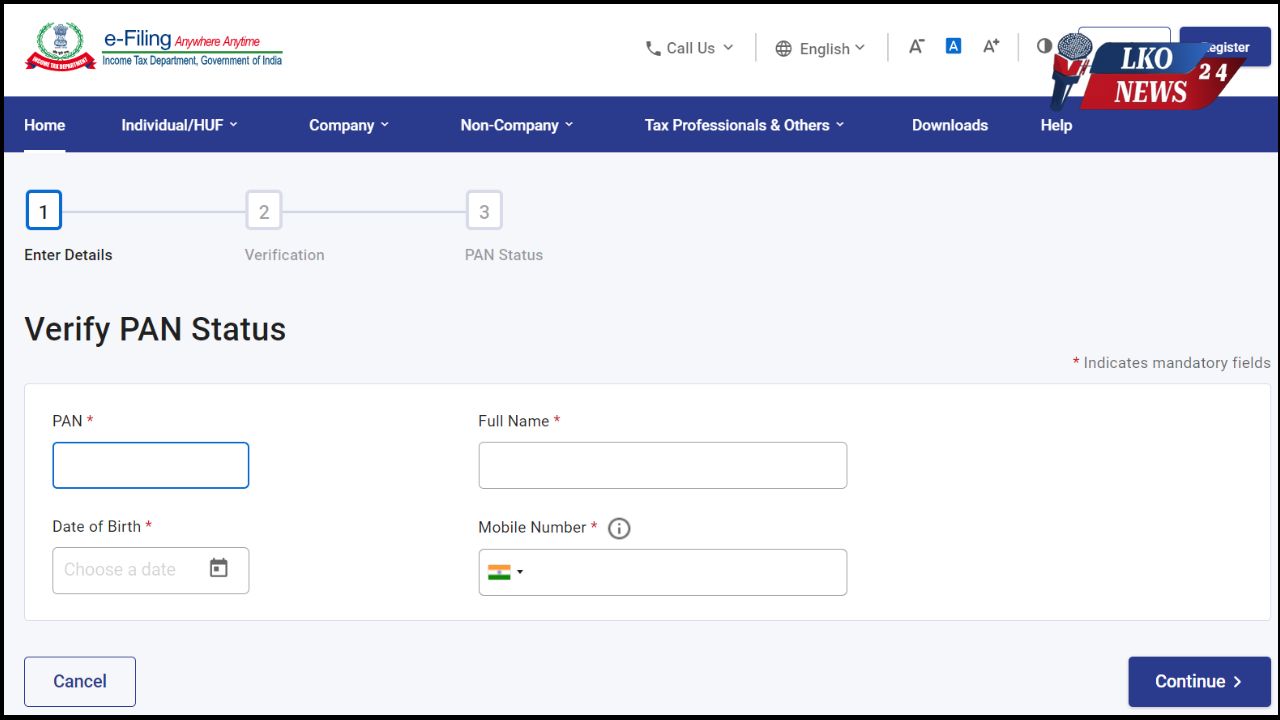This screenshot has width=1280, height=720.
Task: Expand Tax Professionals & Others menu
Action: tap(745, 125)
